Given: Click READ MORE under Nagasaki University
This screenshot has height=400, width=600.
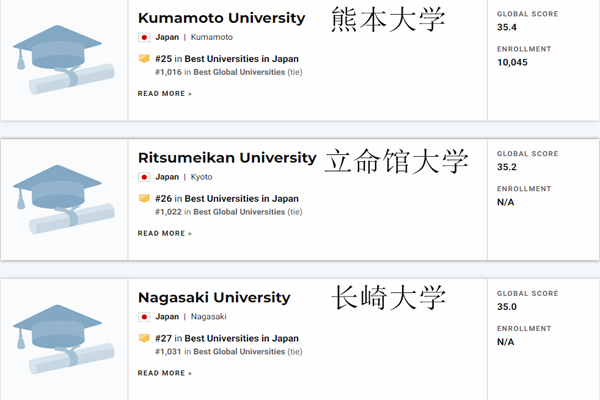Looking at the screenshot, I should click(165, 373).
